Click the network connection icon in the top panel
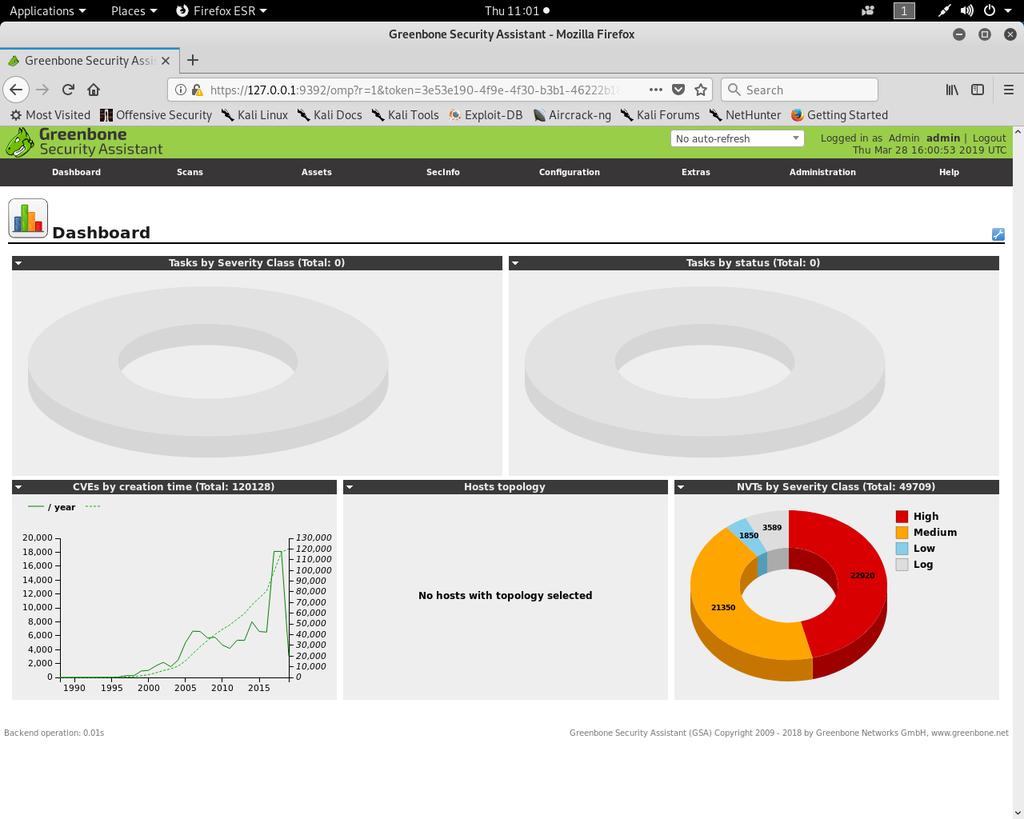 point(944,10)
